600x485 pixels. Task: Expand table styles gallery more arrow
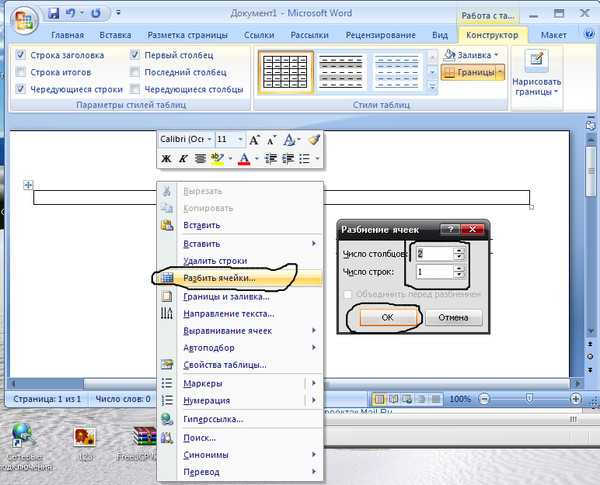point(432,88)
